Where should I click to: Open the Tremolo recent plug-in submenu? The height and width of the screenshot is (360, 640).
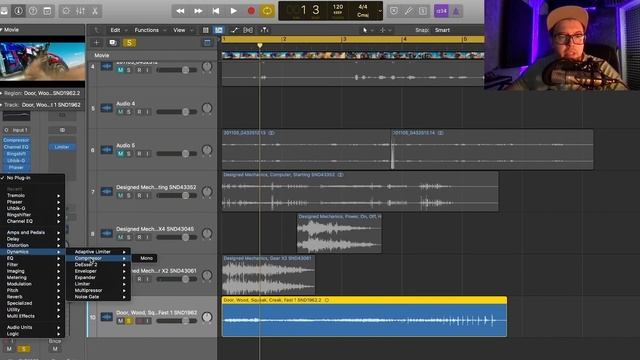32,196
